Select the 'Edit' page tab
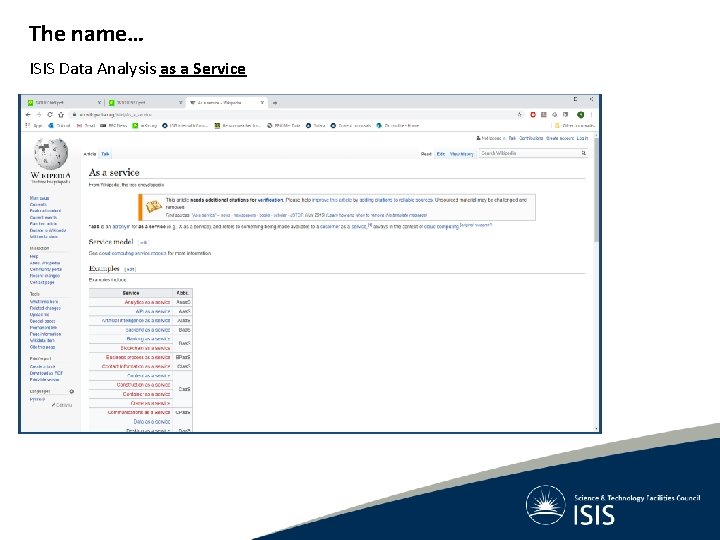 coord(441,154)
